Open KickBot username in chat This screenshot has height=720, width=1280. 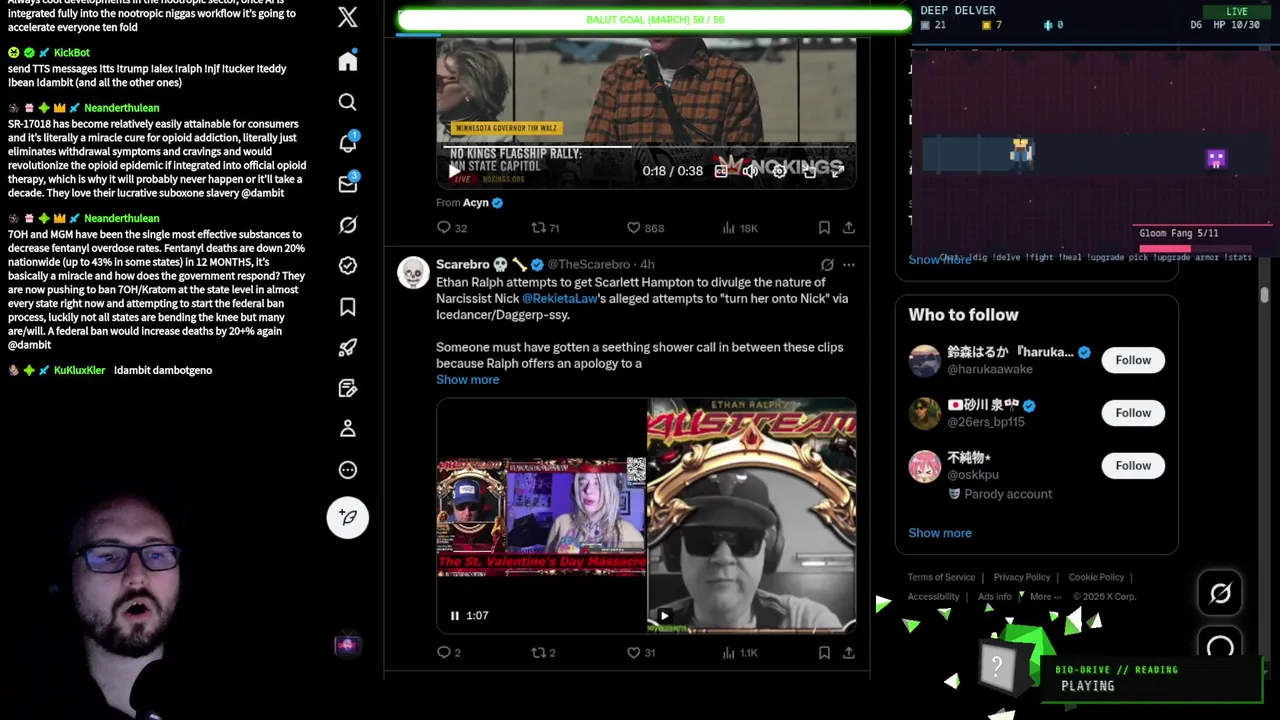[72, 52]
